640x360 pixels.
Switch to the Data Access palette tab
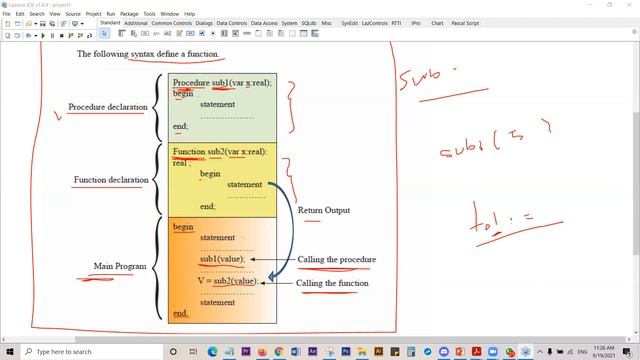(x=264, y=23)
